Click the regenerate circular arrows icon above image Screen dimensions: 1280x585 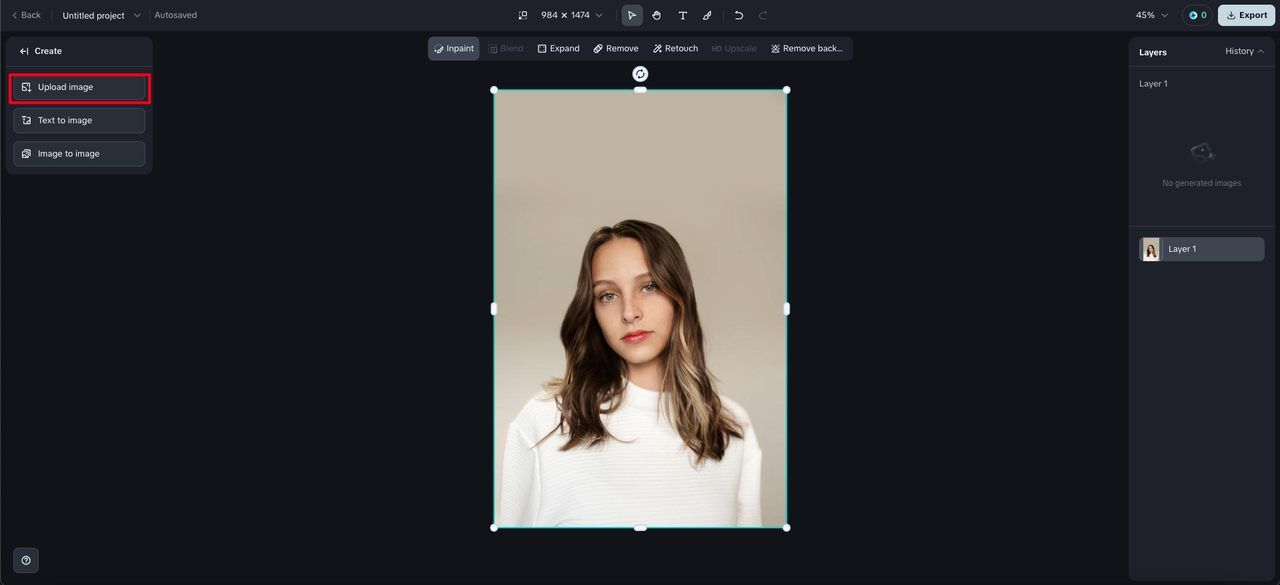point(640,74)
